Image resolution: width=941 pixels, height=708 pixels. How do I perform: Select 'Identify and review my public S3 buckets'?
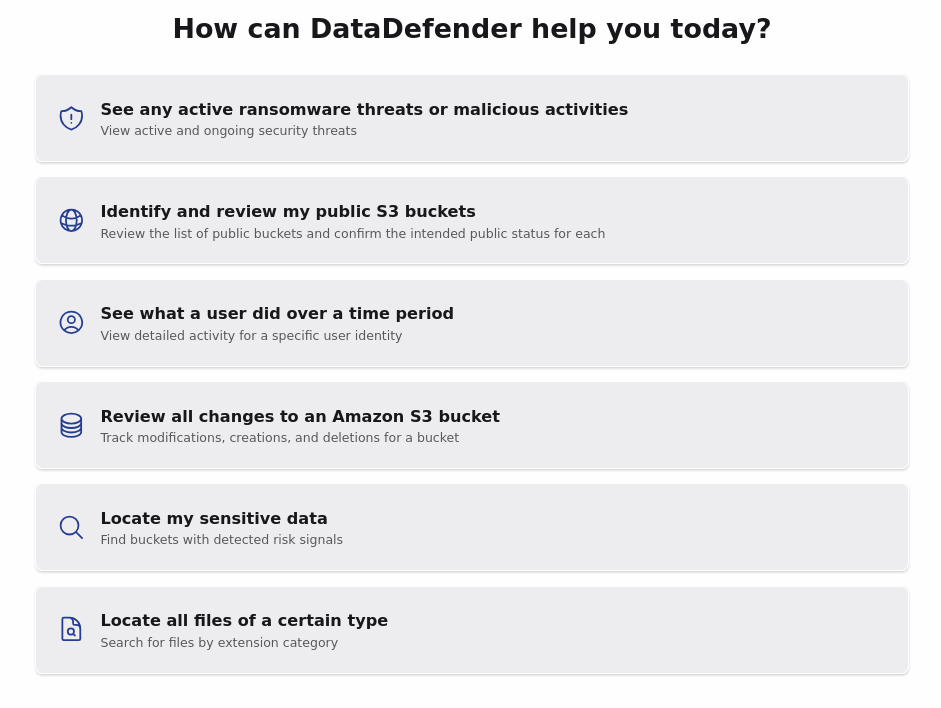pos(288,211)
